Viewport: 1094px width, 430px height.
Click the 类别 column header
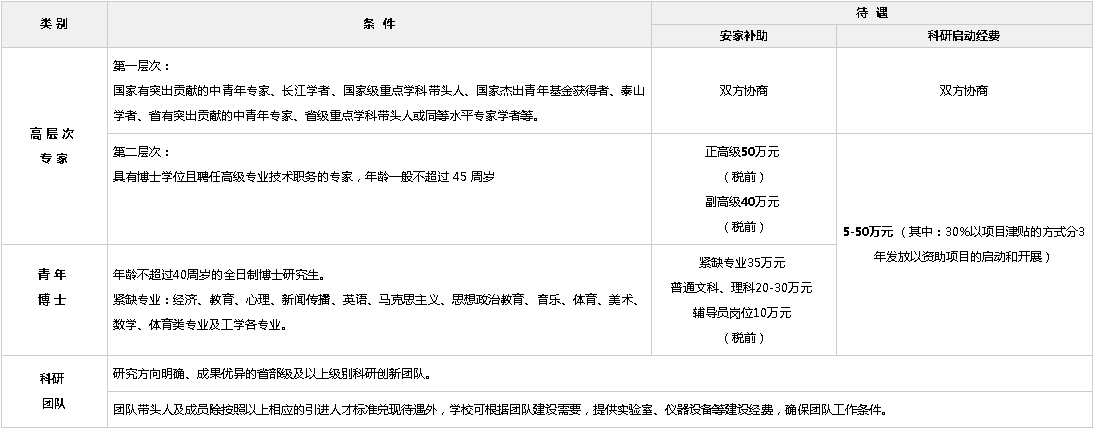click(x=53, y=24)
